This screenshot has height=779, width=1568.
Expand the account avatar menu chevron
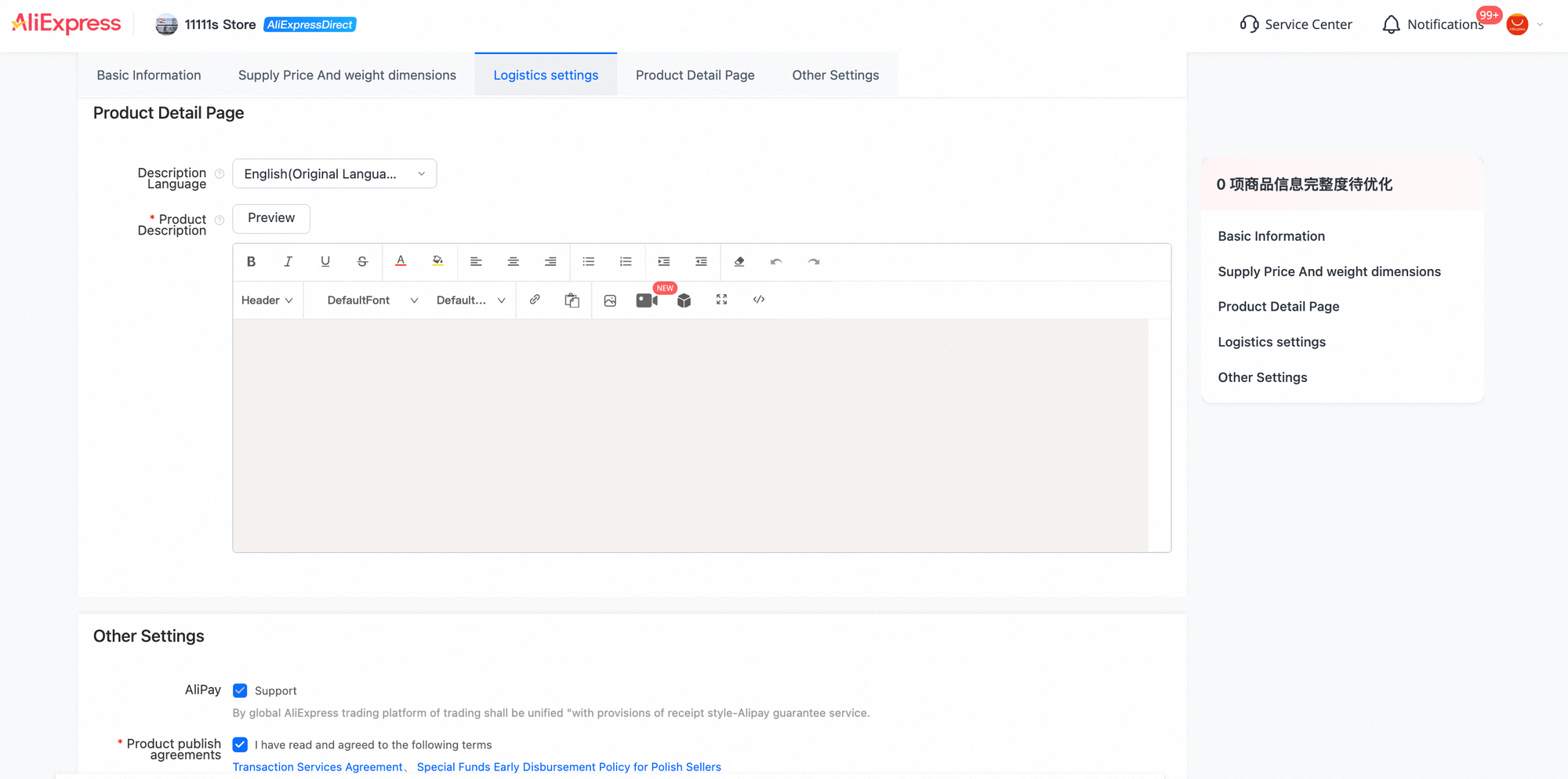(x=1540, y=24)
